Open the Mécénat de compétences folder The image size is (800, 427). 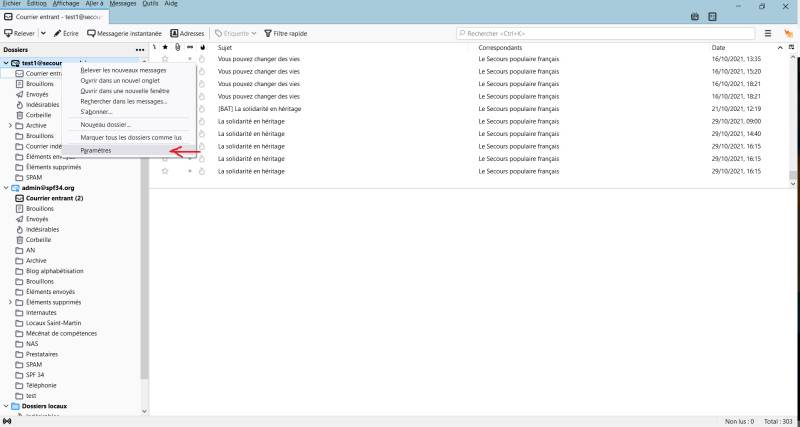[x=61, y=333]
